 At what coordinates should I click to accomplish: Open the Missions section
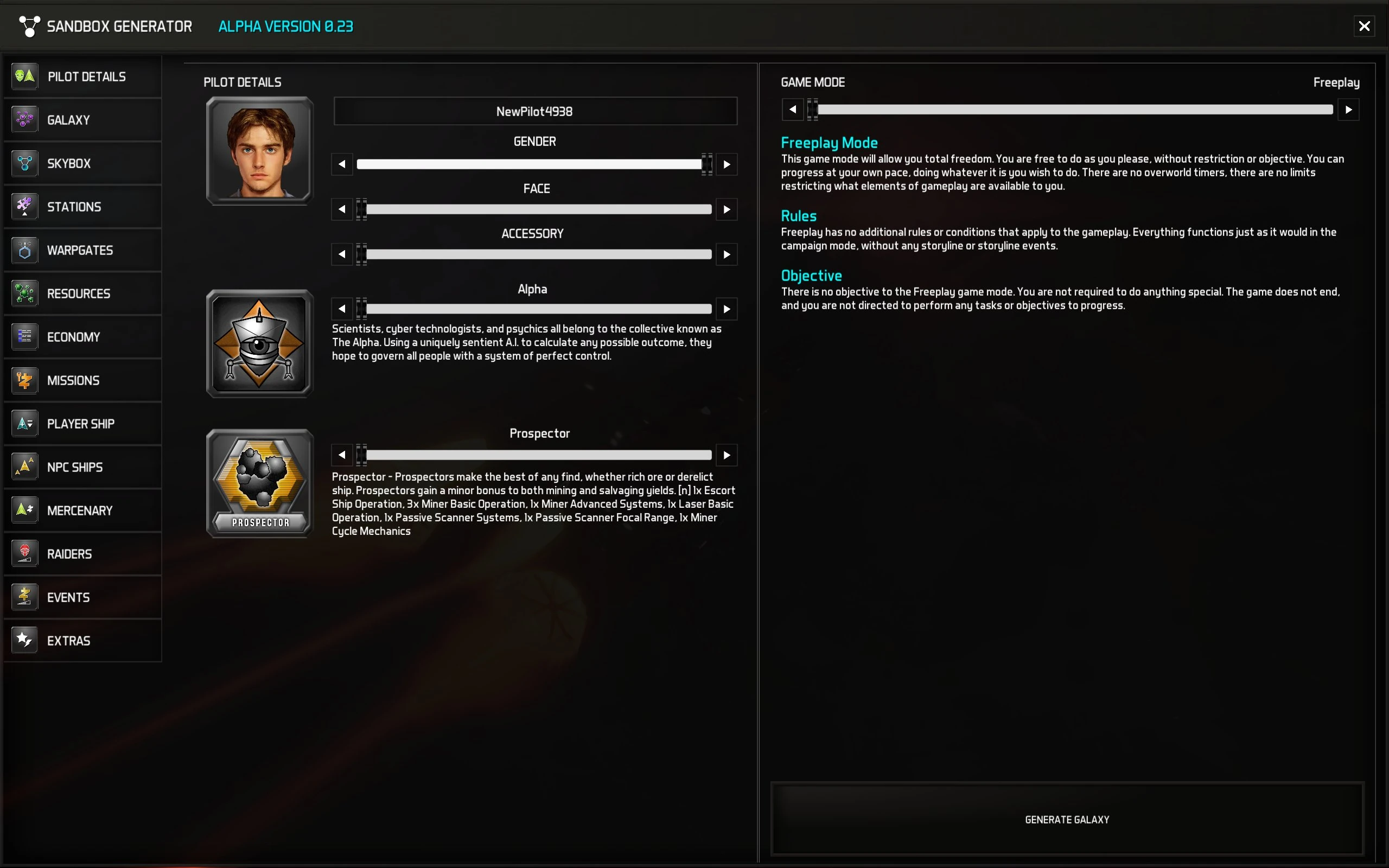(x=82, y=380)
